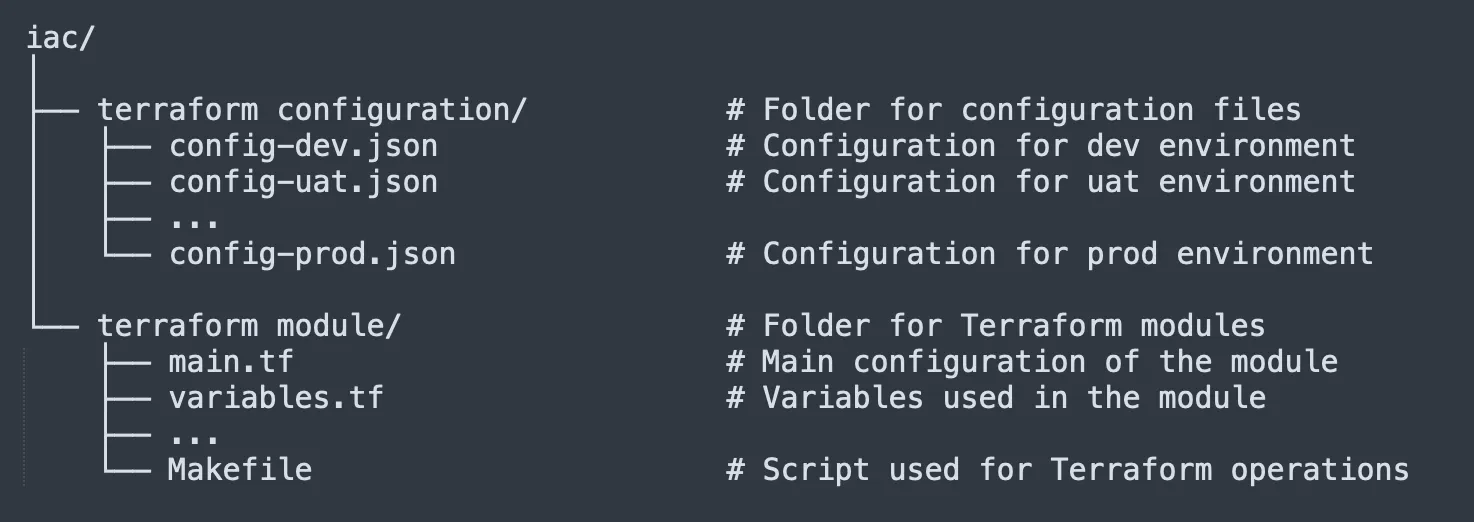The height and width of the screenshot is (522, 1474).
Task: Click the tree branch connector before Makefile
Action: (127, 466)
